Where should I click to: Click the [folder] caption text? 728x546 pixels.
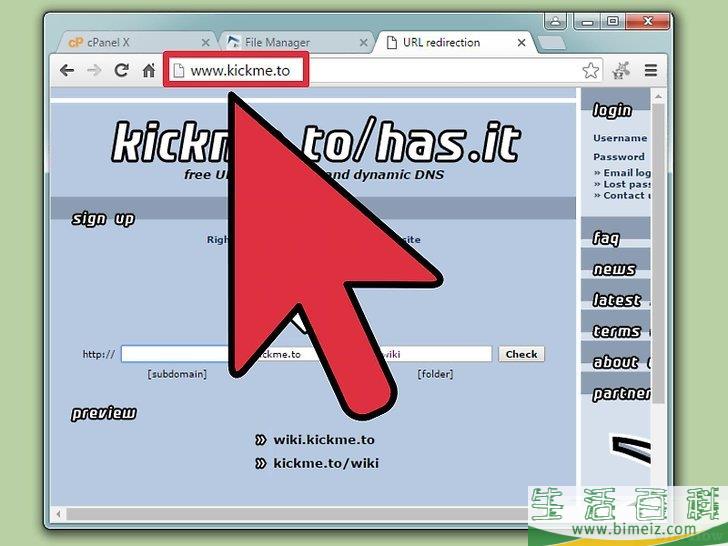point(435,374)
